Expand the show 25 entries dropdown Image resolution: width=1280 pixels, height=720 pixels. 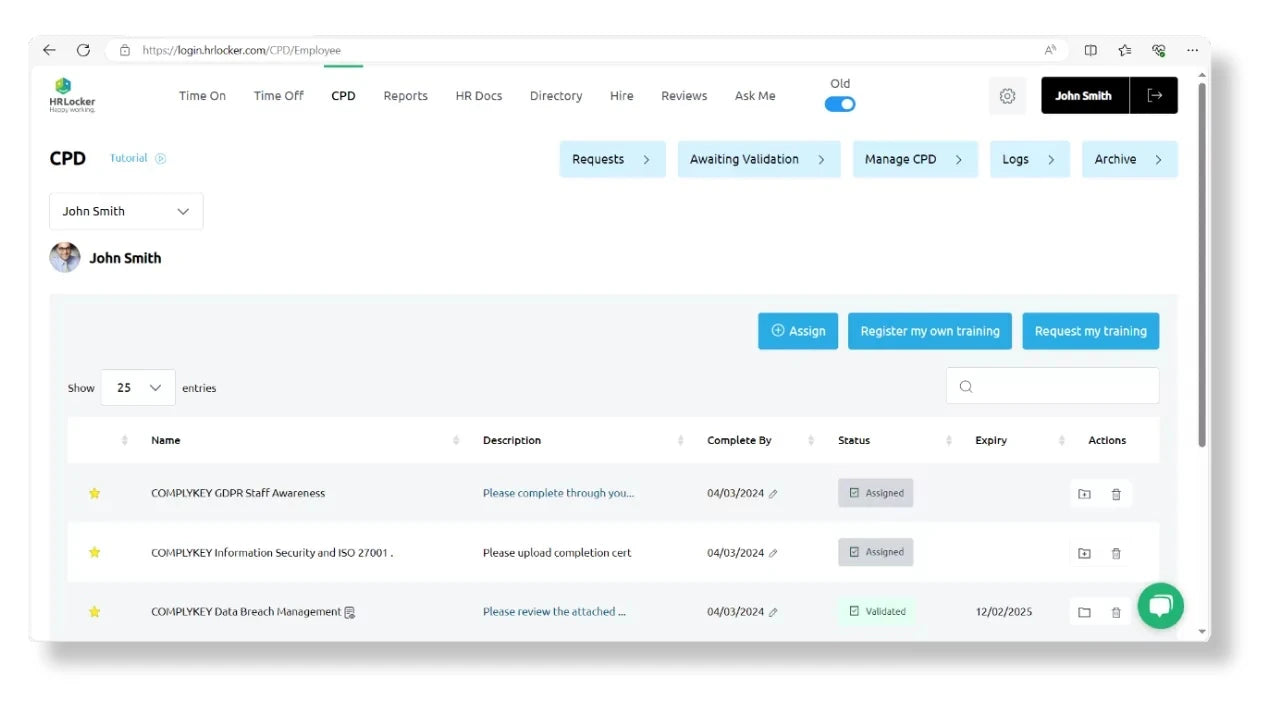pyautogui.click(x=138, y=388)
